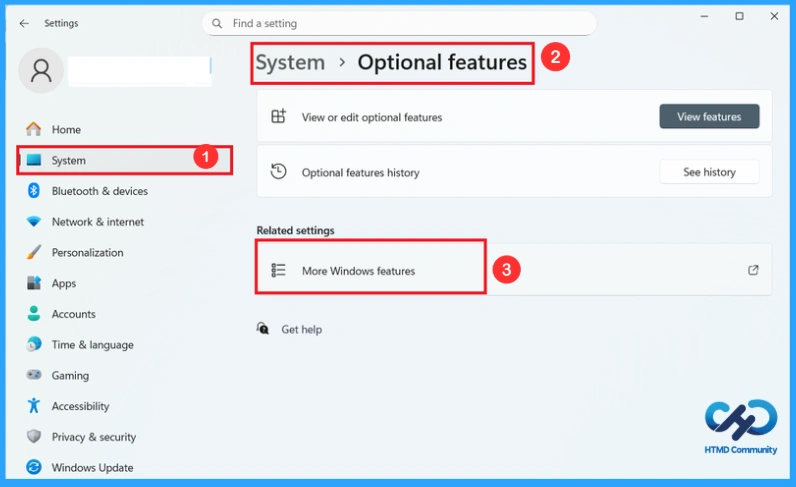Select System in the sidebar
The image size is (796, 487).
[x=124, y=160]
